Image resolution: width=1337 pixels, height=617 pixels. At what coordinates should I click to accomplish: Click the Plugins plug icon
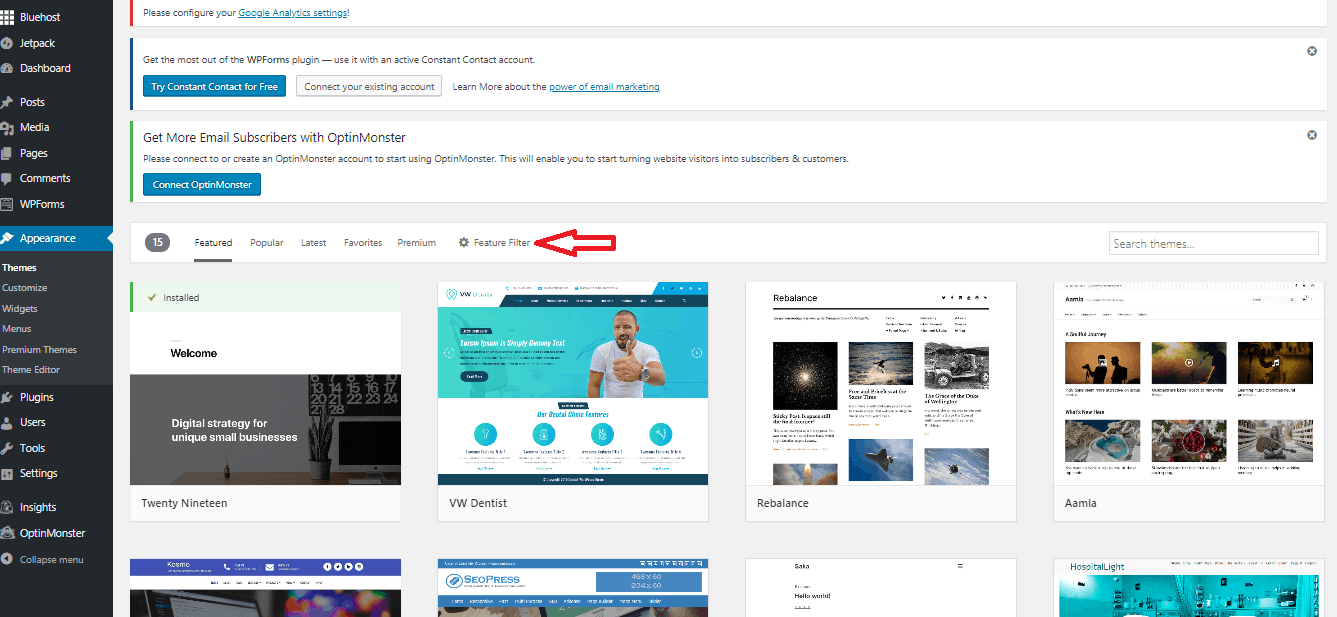pos(8,398)
